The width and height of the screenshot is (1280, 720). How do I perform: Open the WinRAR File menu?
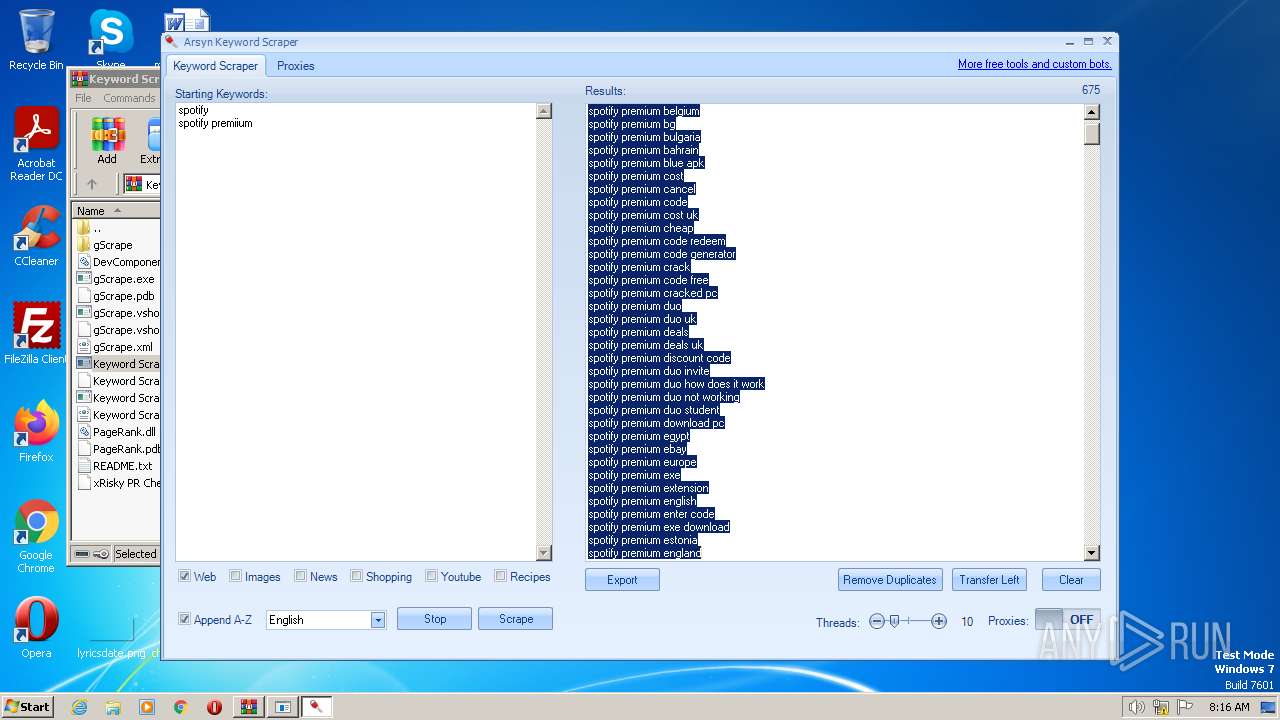[83, 98]
